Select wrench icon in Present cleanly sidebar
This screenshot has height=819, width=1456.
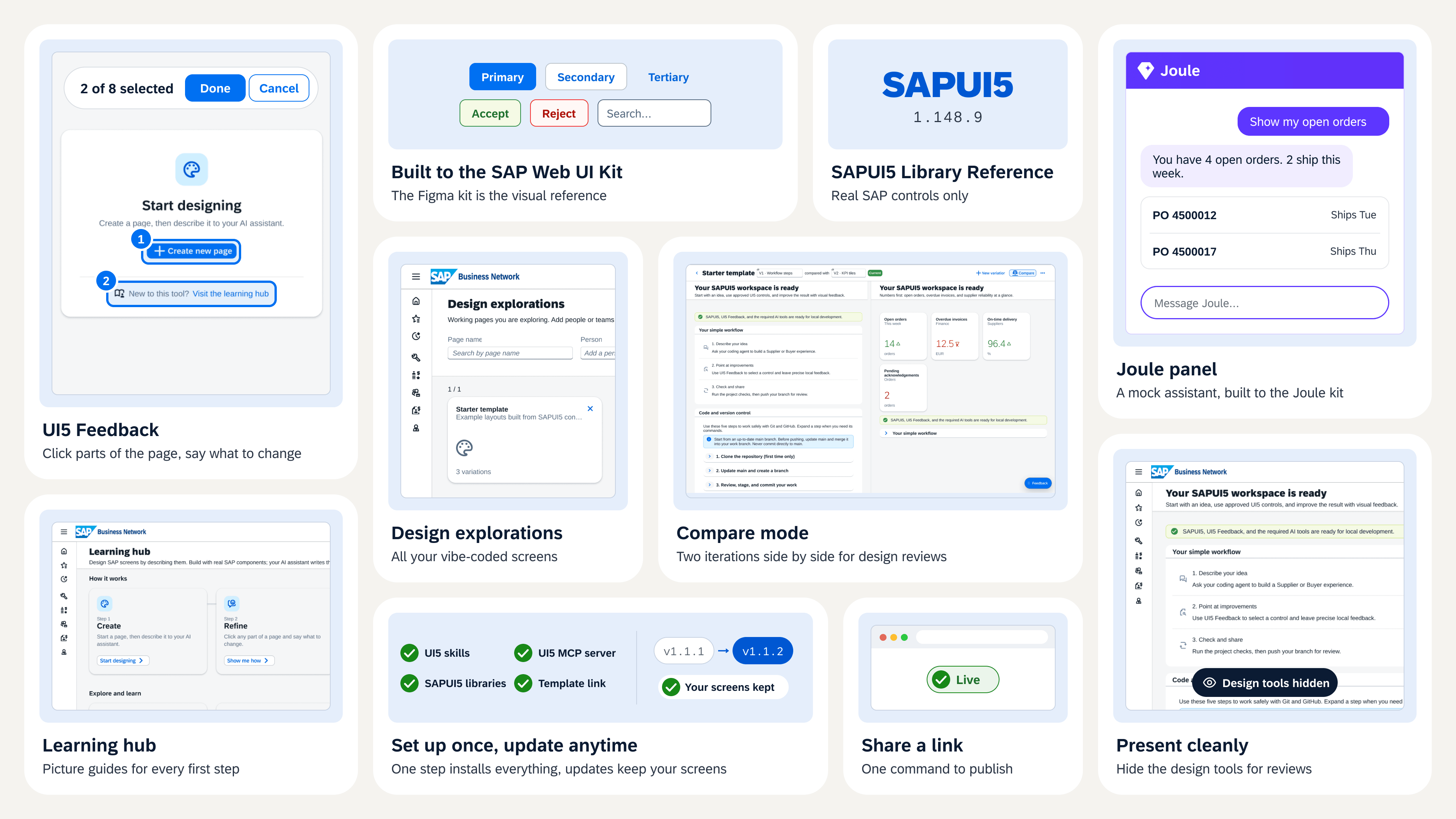click(x=1138, y=541)
